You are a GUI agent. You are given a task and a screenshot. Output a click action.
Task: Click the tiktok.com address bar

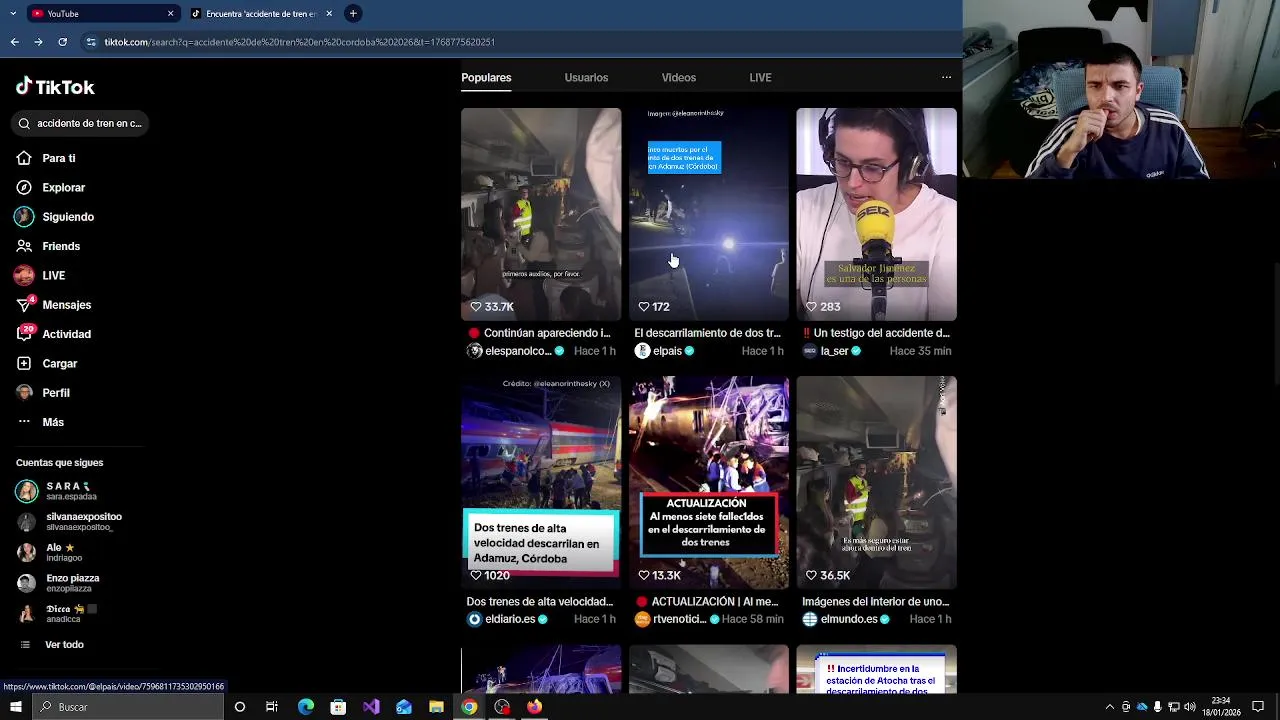coord(520,42)
